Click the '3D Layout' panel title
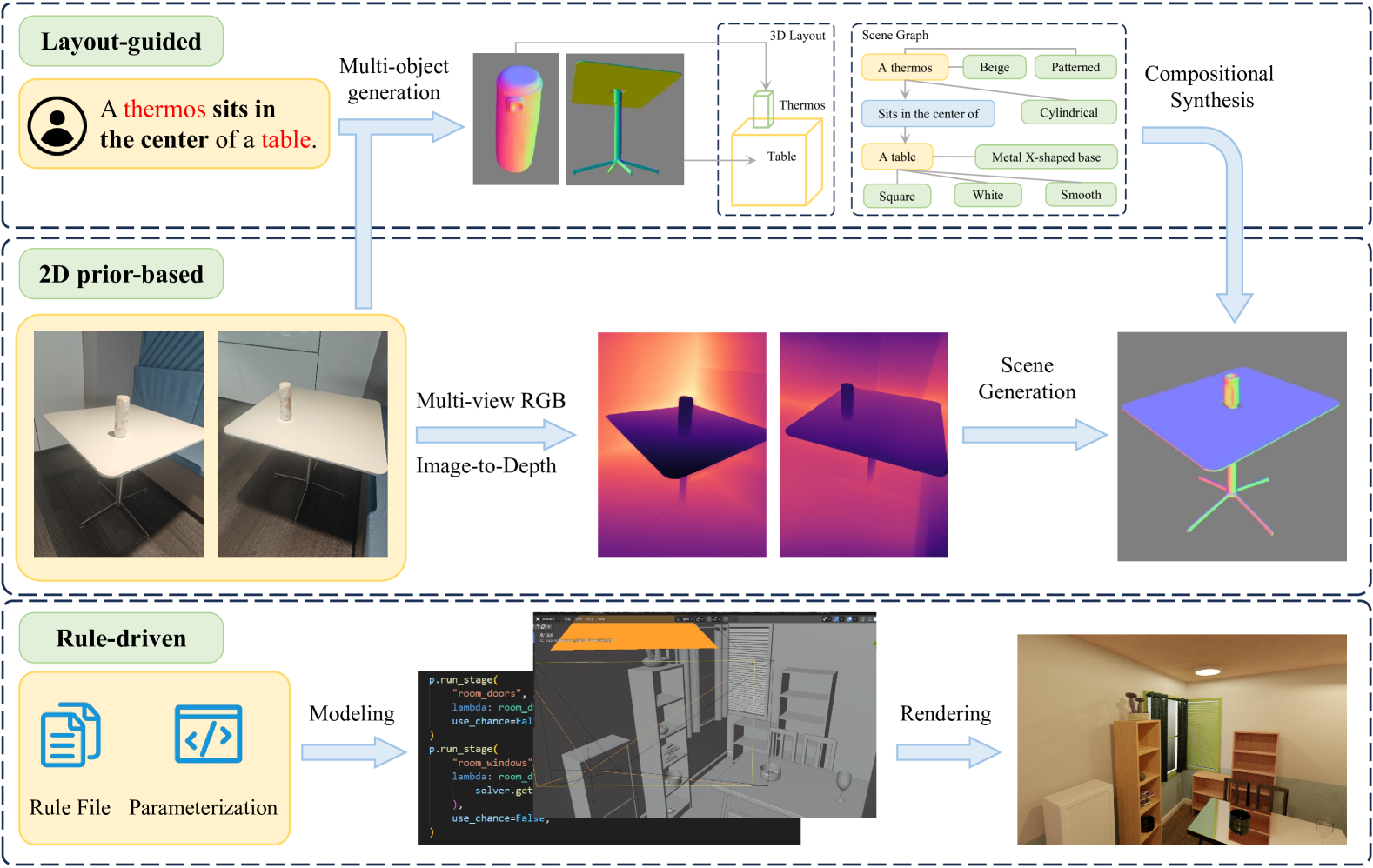1373x868 pixels. (x=797, y=36)
